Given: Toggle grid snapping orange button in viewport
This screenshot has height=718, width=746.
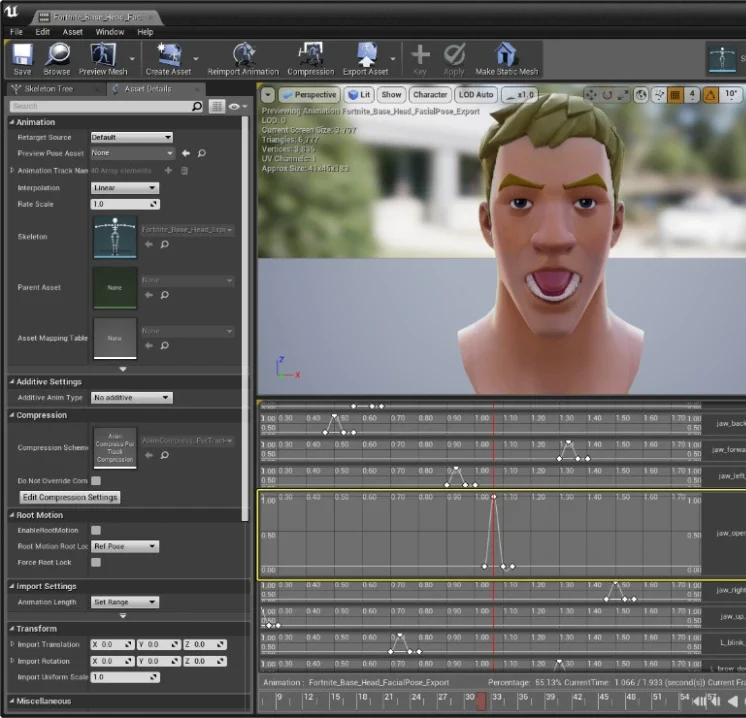Looking at the screenshot, I should click(x=675, y=95).
